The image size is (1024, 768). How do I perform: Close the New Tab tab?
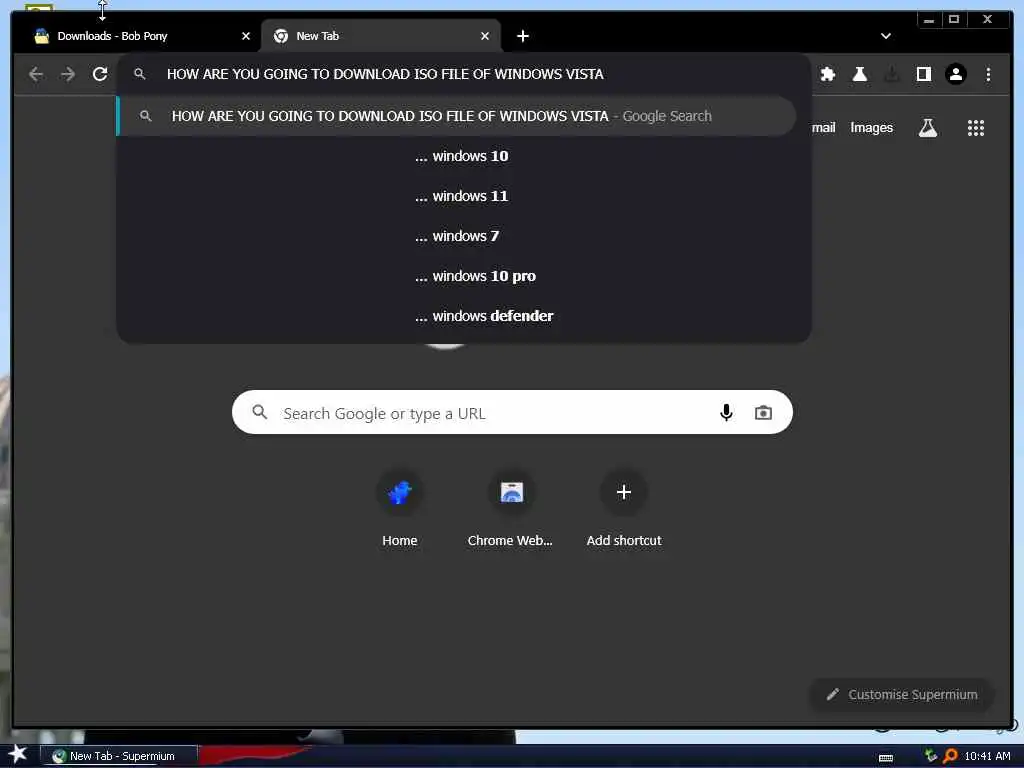[485, 37]
